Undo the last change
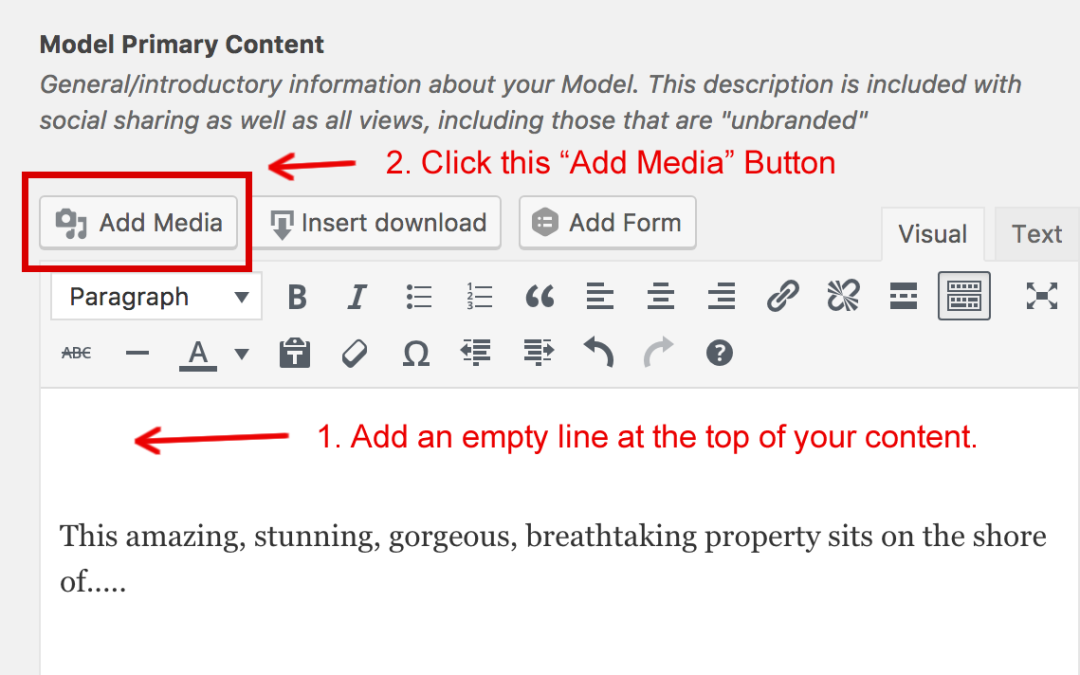The width and height of the screenshot is (1080, 675). coord(598,352)
